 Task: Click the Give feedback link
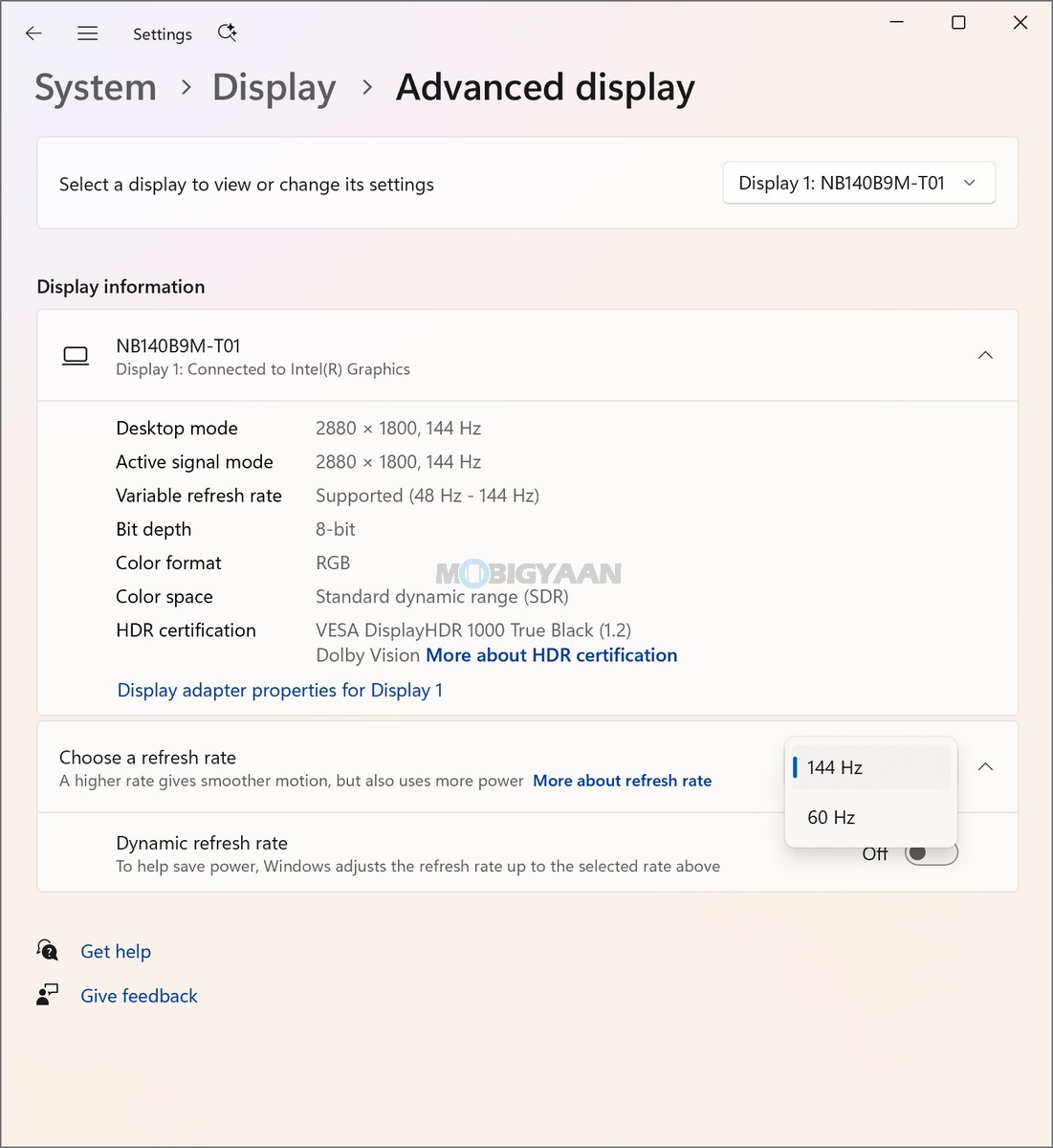139,996
